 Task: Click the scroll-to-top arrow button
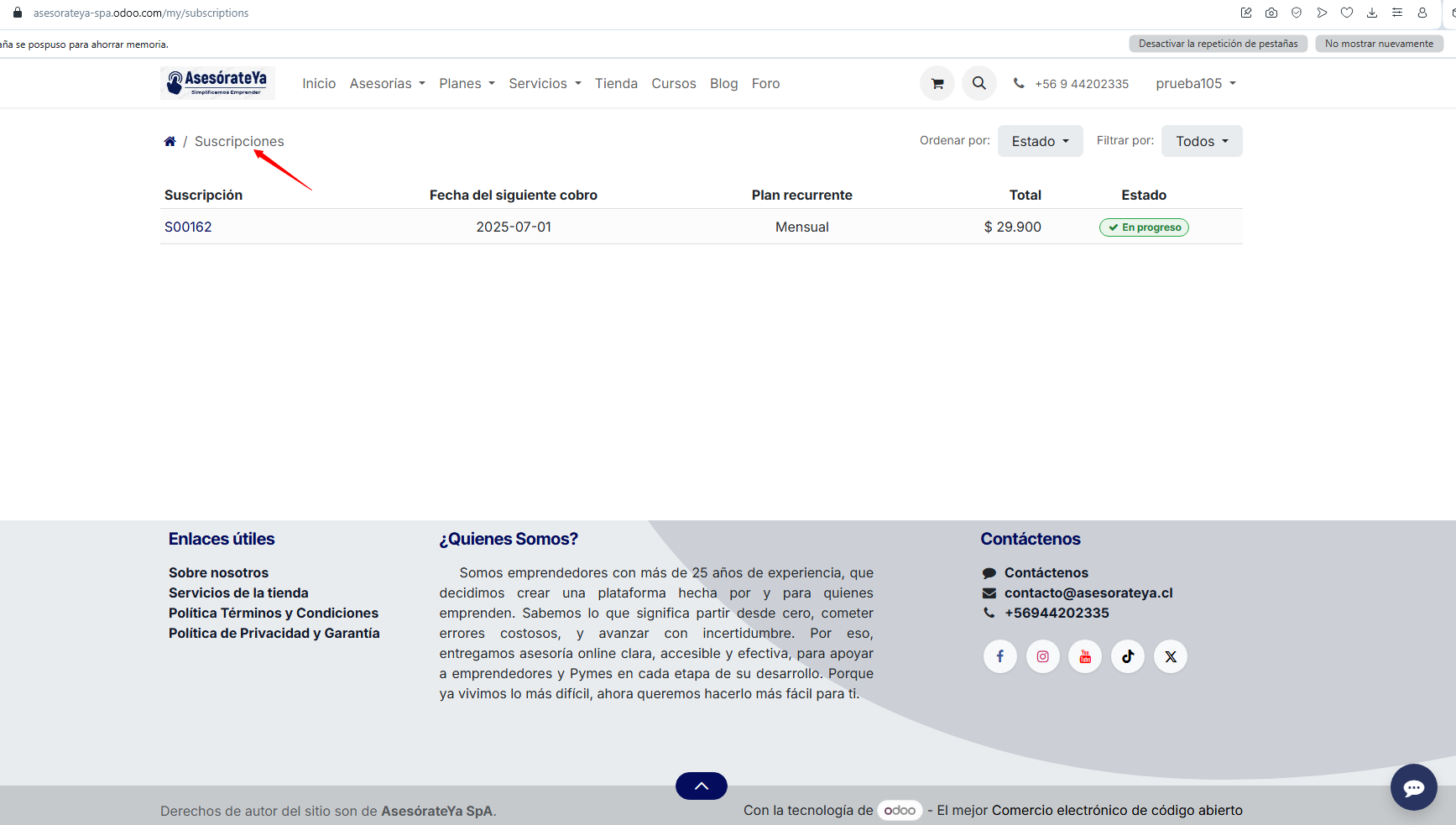tap(701, 786)
